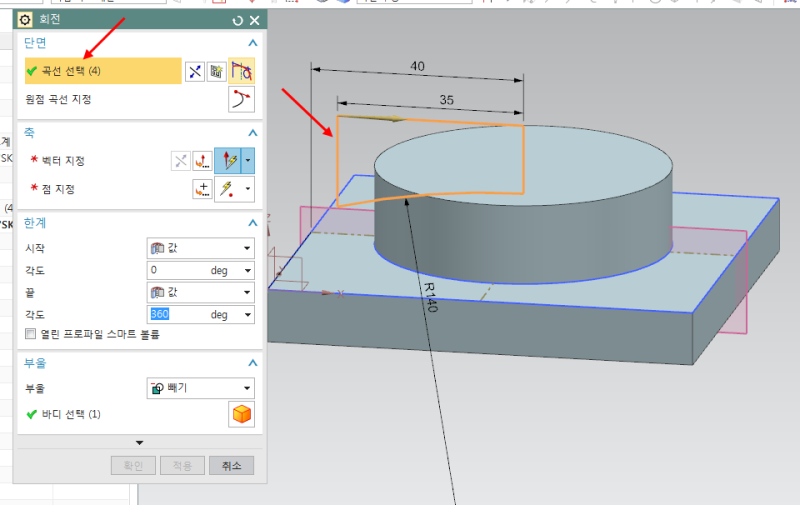Click the 바디 선택 body cube icon

[241, 414]
